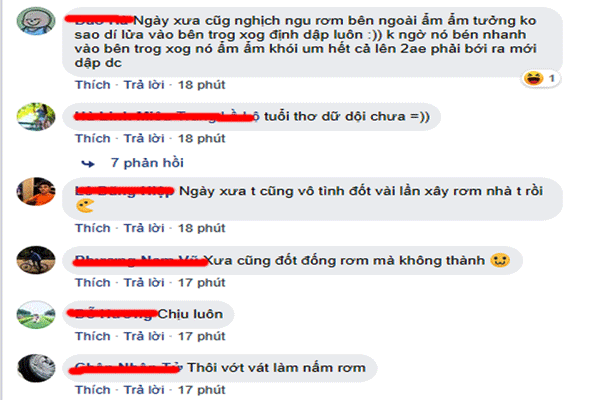Open the '18 phút' timestamp of first comment

pos(202,85)
